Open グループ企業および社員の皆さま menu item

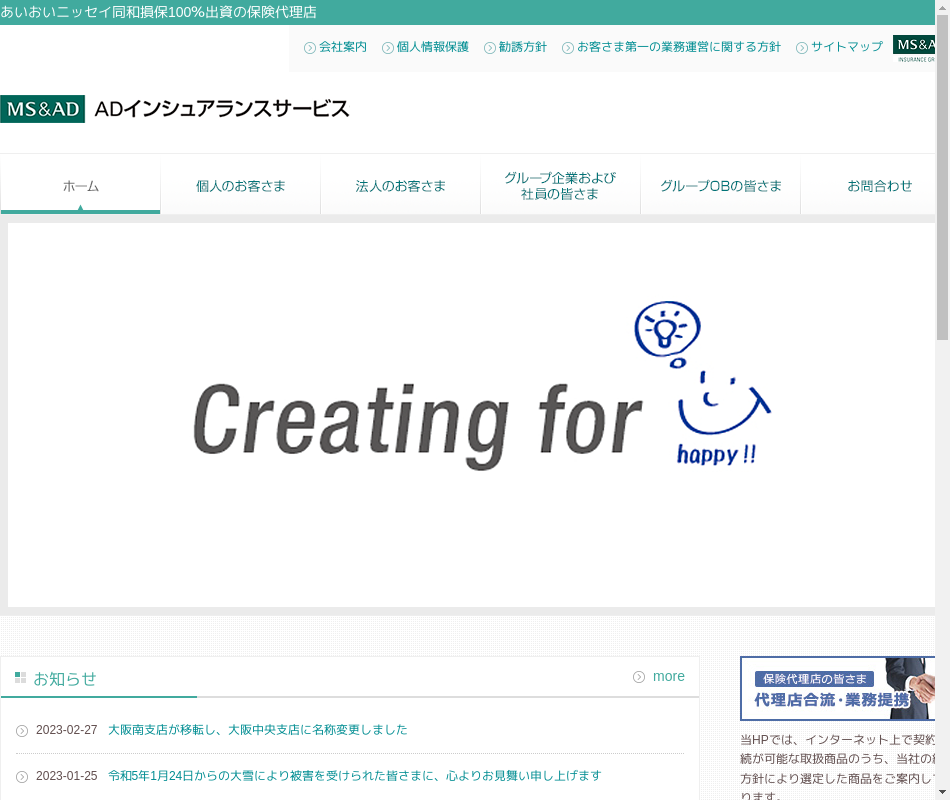(560, 186)
